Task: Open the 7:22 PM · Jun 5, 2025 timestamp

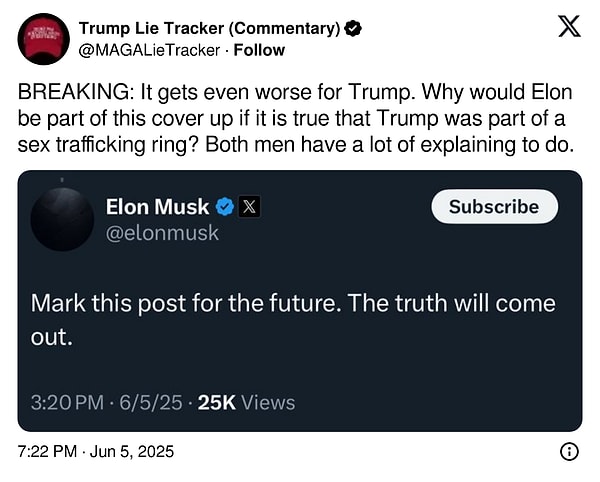Action: pyautogui.click(x=96, y=452)
